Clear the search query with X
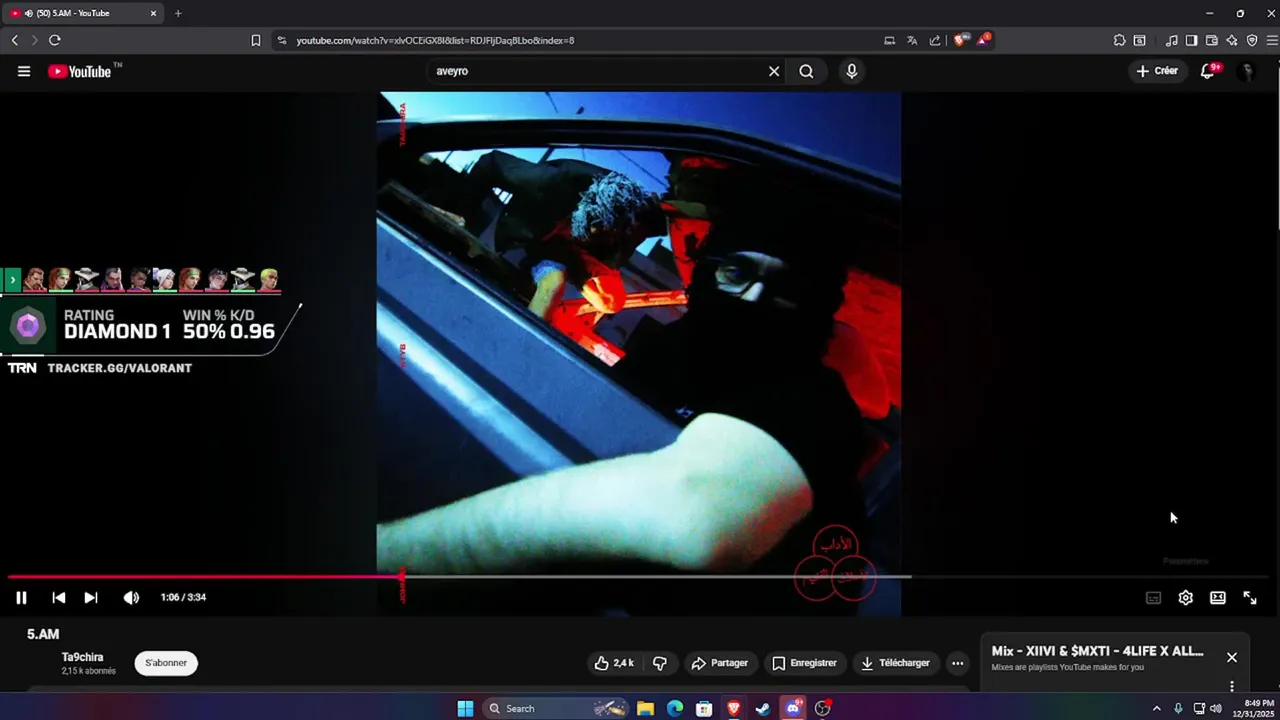 [774, 71]
